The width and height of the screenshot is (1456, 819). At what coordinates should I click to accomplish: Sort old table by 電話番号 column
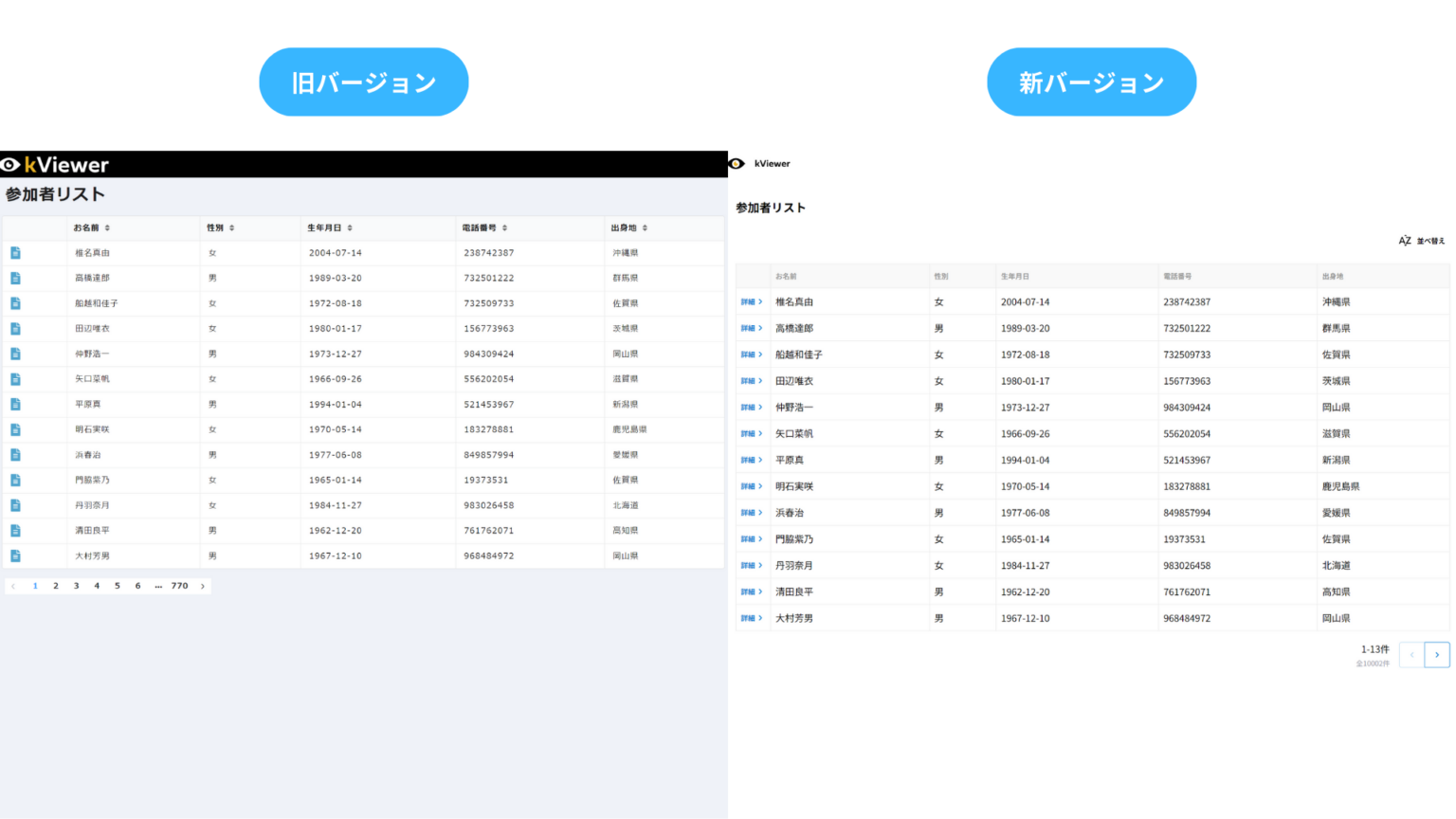(x=504, y=228)
